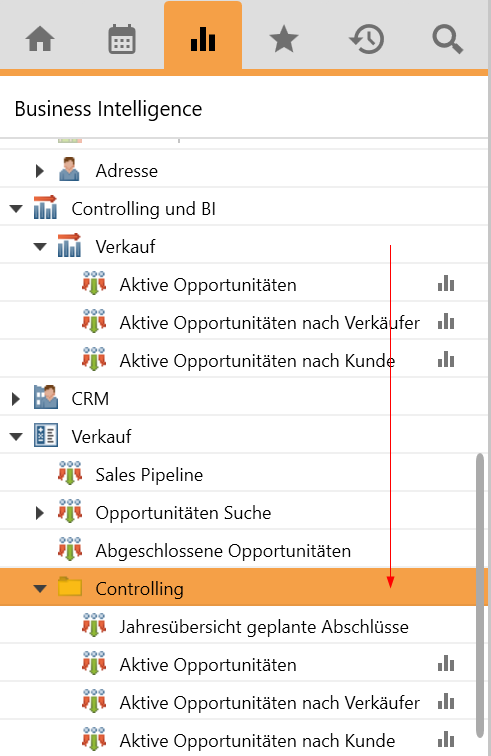The image size is (491, 756).
Task: Collapse the Controlling und BI node
Action: [x=16, y=209]
